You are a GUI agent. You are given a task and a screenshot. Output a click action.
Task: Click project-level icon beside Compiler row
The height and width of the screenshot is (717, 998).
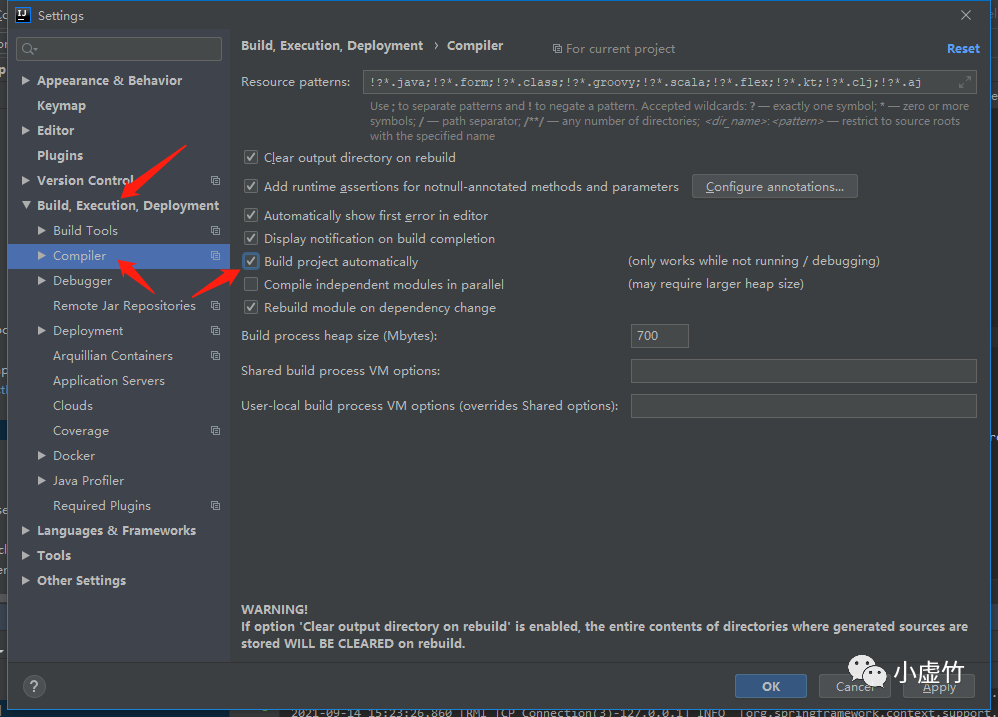[x=216, y=256]
